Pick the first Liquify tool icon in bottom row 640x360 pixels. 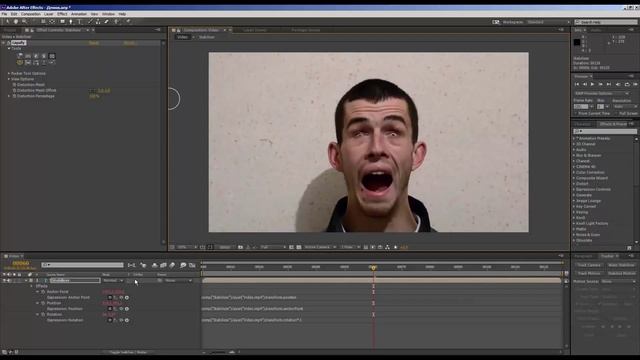pos(20,62)
